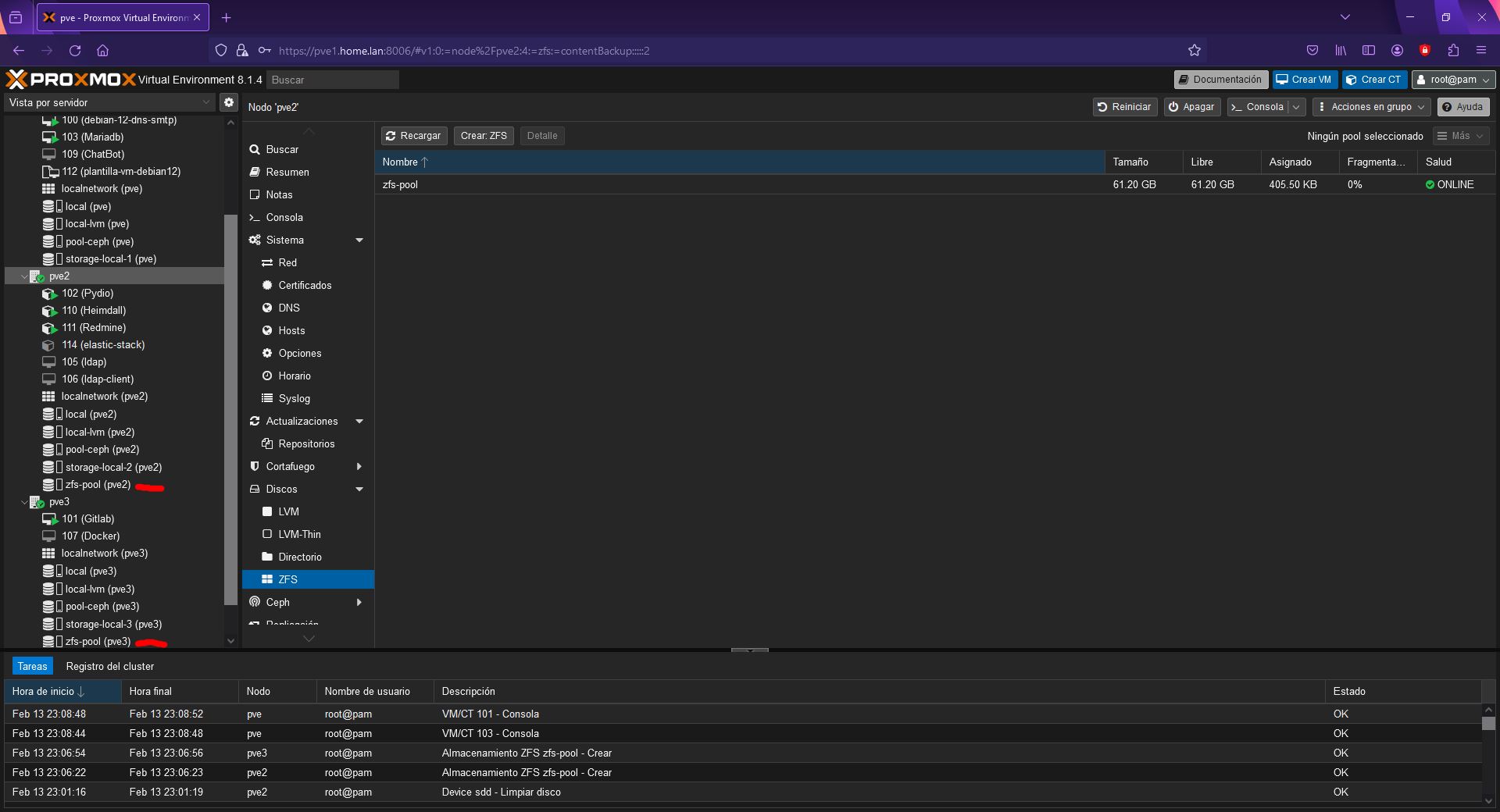Viewport: 1500px width, 812px height.
Task: Expand the Cortafuego submenu
Action: [359, 466]
